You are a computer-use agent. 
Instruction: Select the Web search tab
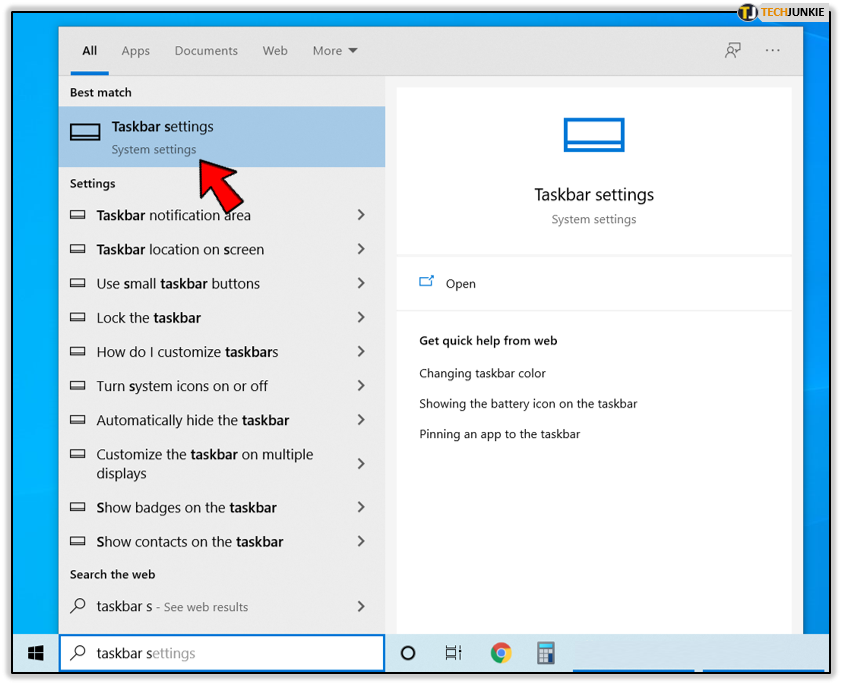(x=275, y=51)
